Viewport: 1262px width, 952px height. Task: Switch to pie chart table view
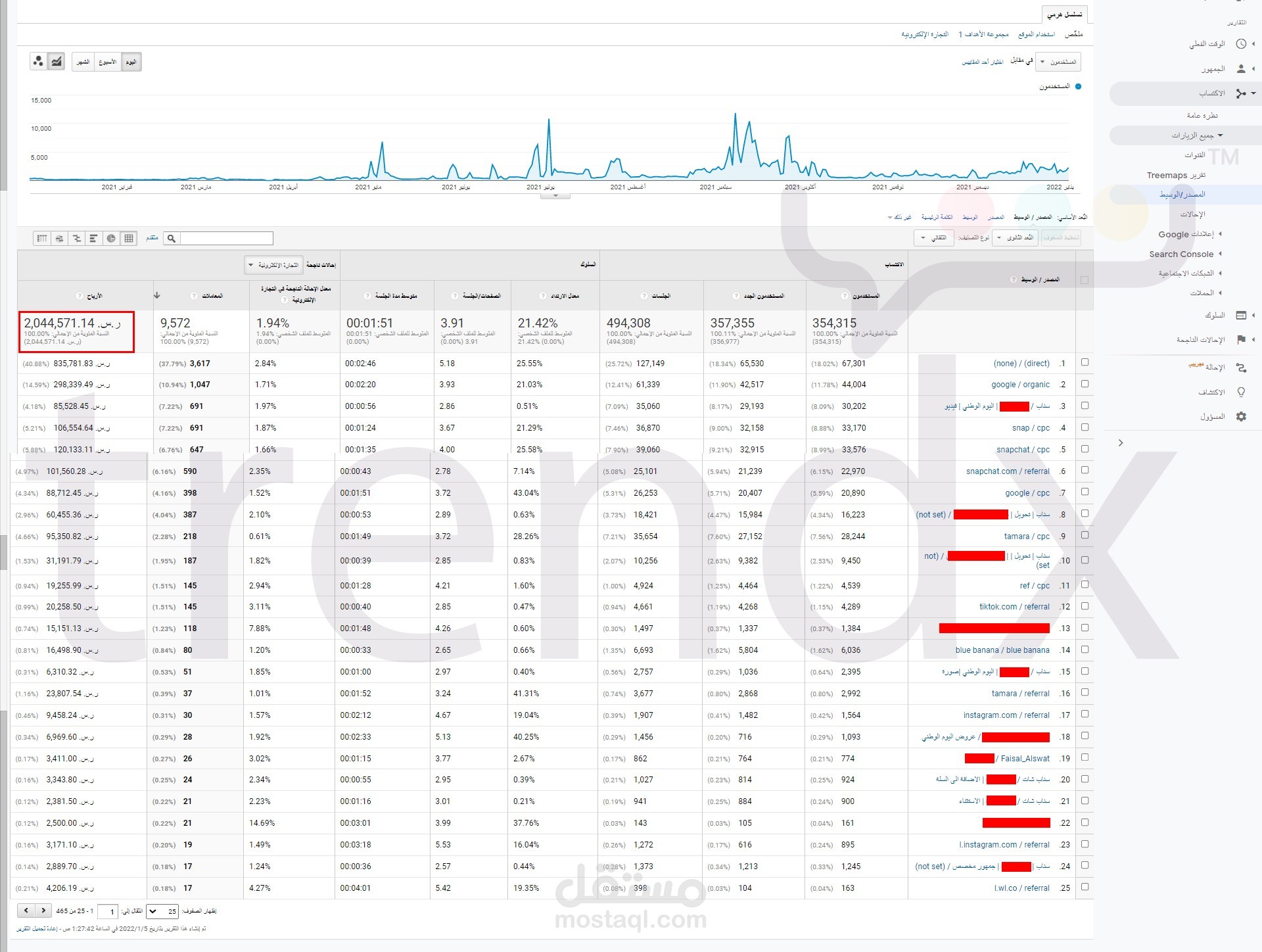(x=110, y=239)
